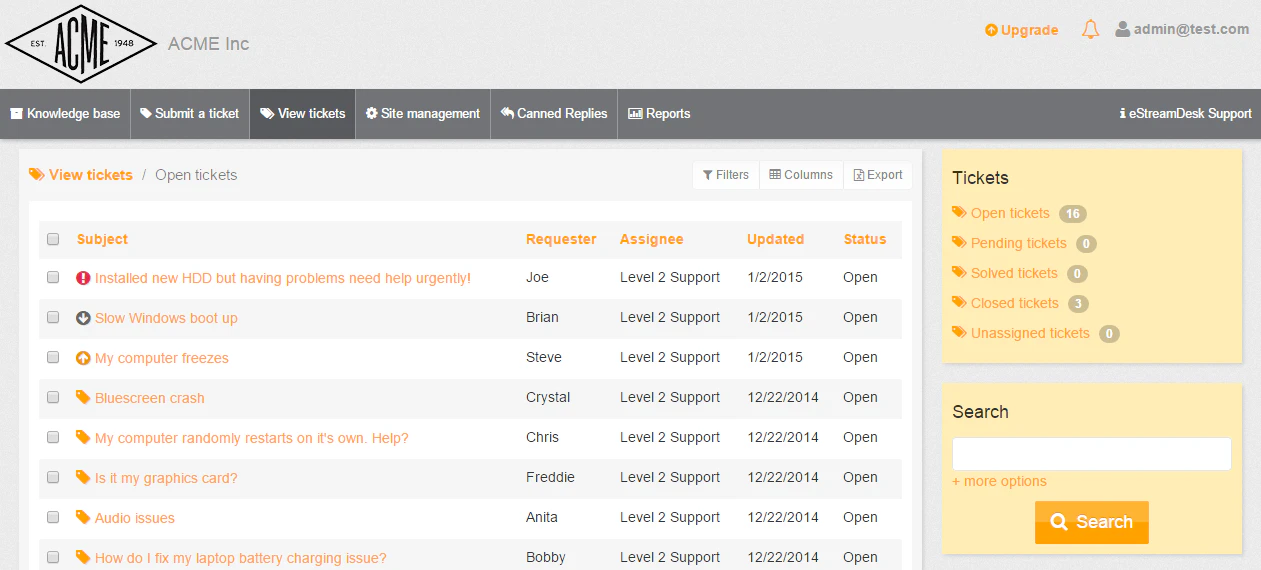The image size is (1261, 570).
Task: Click the orange Search button
Action: coord(1092,522)
